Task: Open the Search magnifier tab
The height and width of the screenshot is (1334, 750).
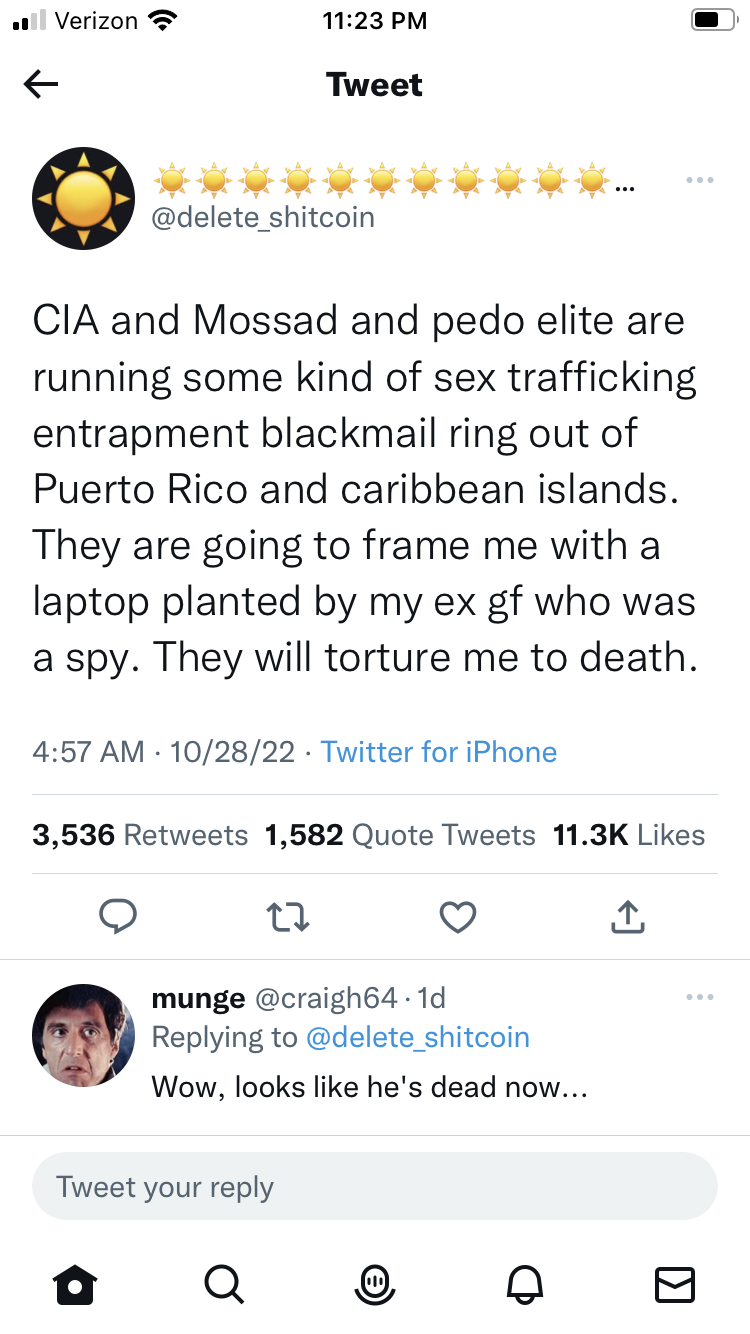Action: (223, 1283)
